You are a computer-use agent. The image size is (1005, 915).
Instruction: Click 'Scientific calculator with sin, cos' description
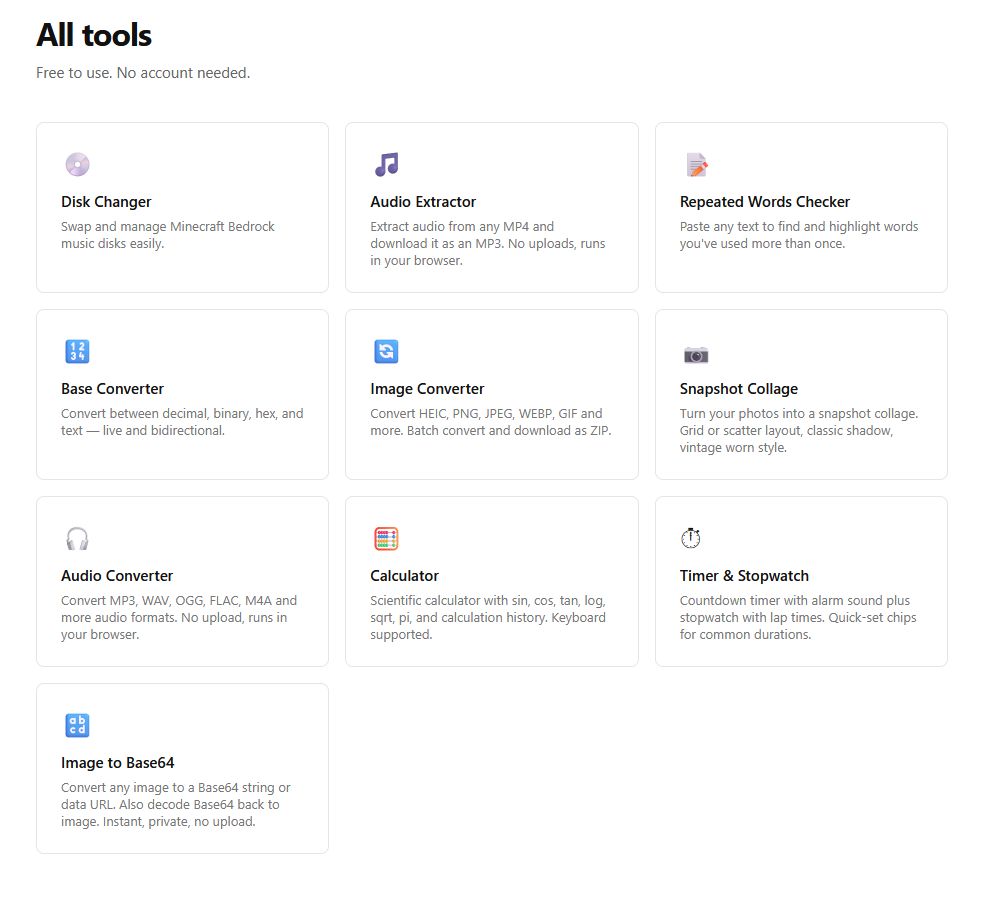488,618
